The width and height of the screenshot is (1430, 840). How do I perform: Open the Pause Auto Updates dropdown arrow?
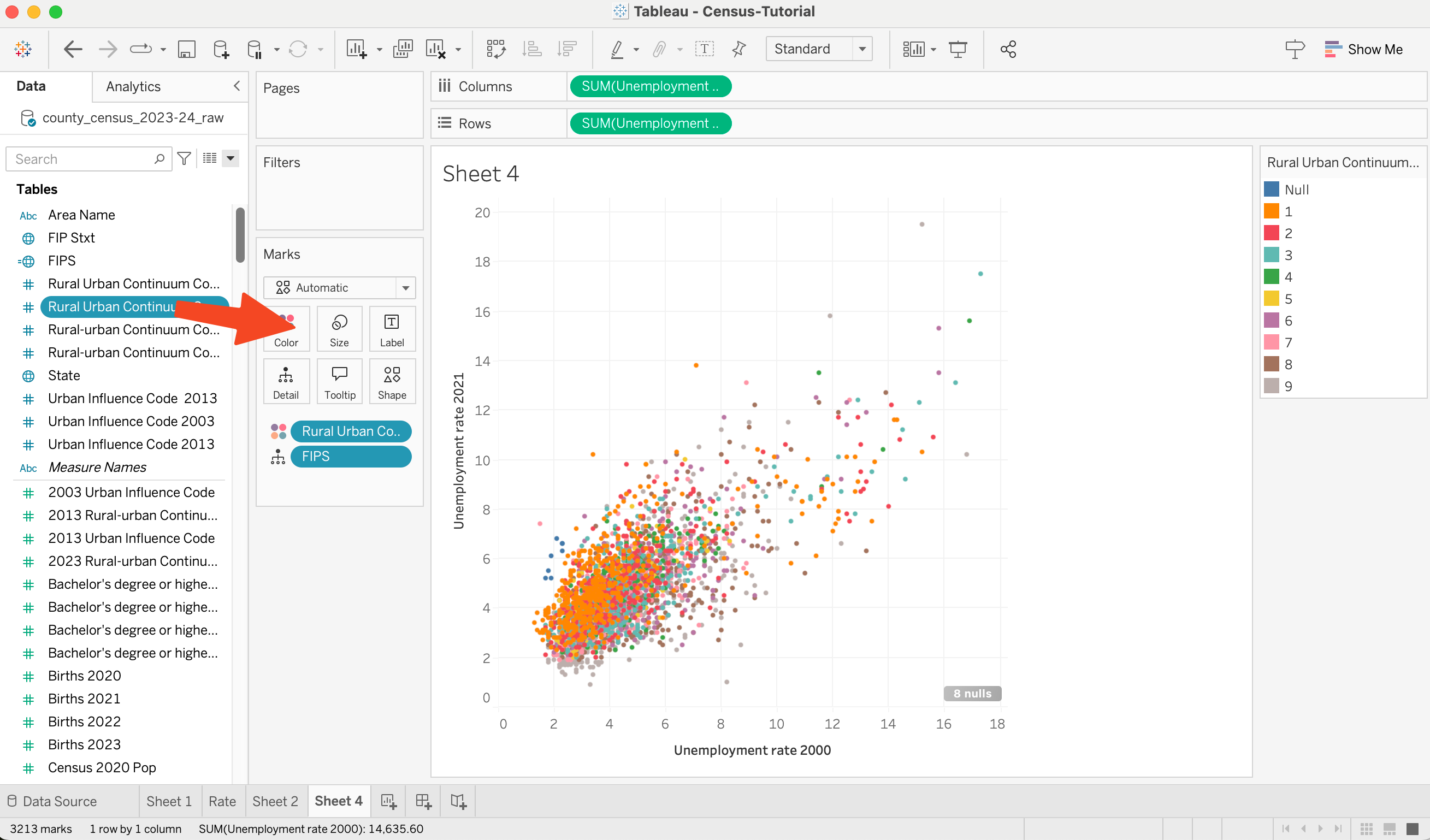[x=276, y=49]
